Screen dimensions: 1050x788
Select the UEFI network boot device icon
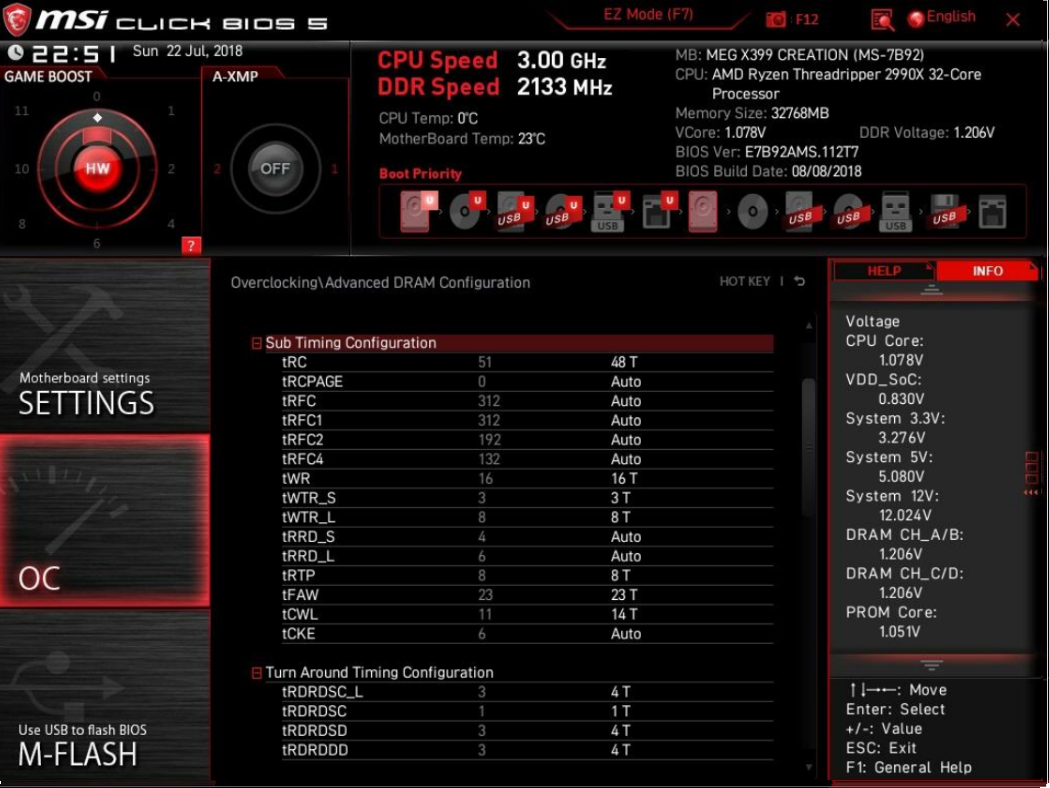click(659, 212)
